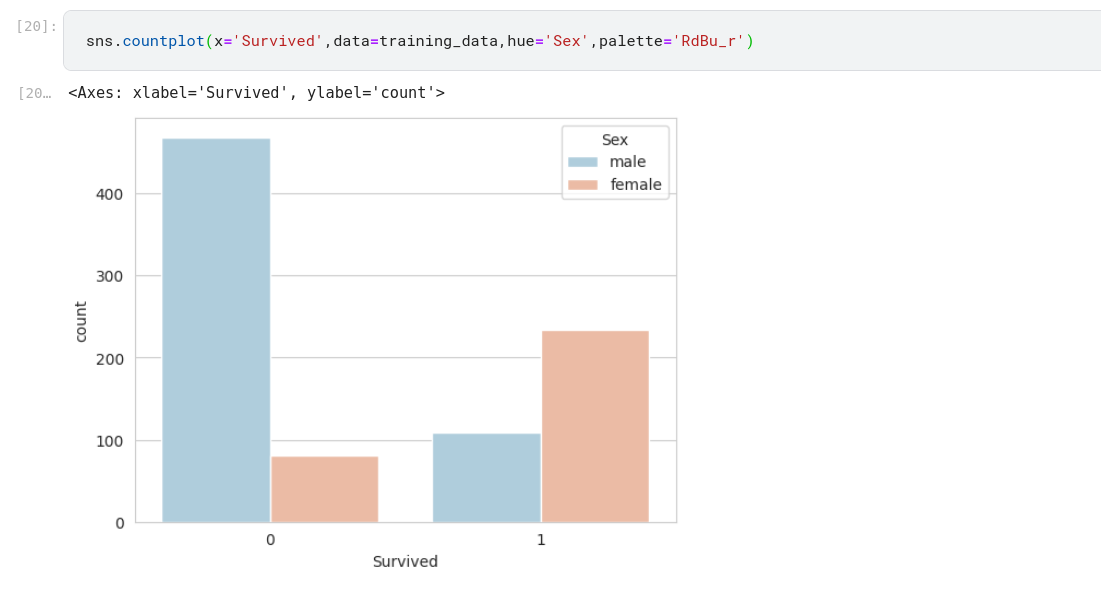
Task: Click the 400 y-axis tick label
Action: click(x=111, y=194)
